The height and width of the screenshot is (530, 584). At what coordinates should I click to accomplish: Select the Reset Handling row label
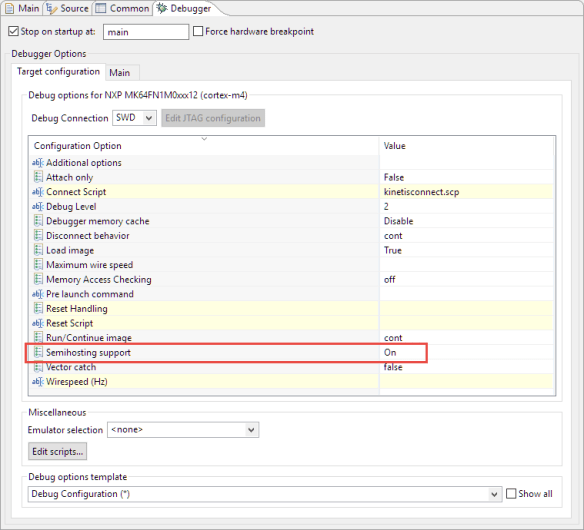click(77, 309)
